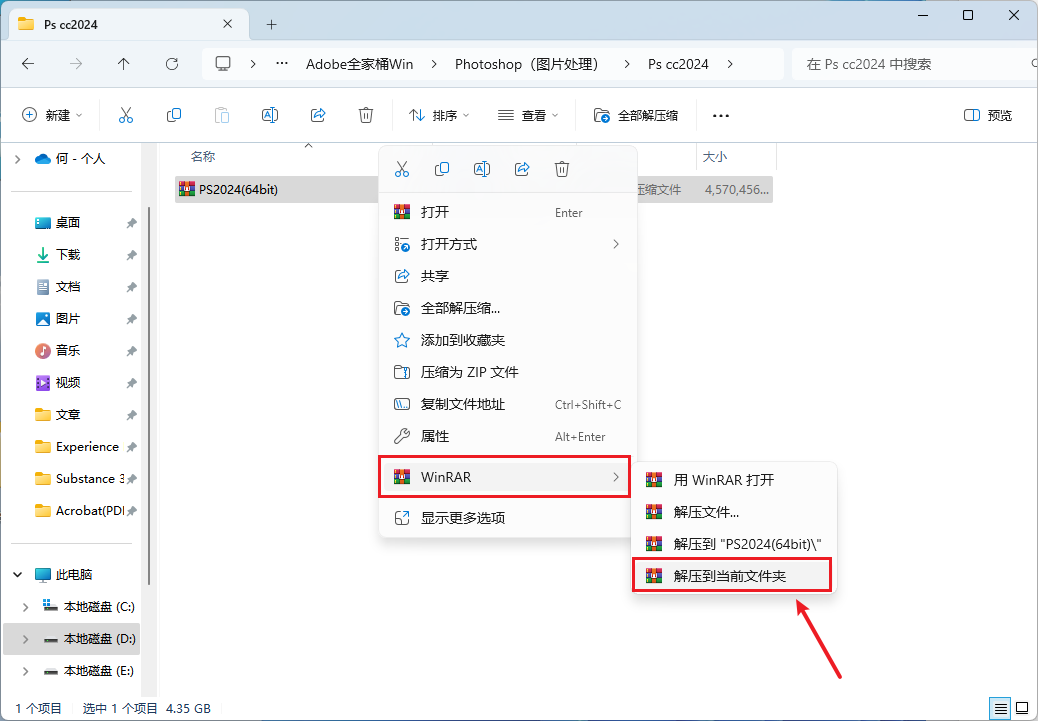Click the search box 在 Ps cc2024 中搜索

tap(914, 64)
